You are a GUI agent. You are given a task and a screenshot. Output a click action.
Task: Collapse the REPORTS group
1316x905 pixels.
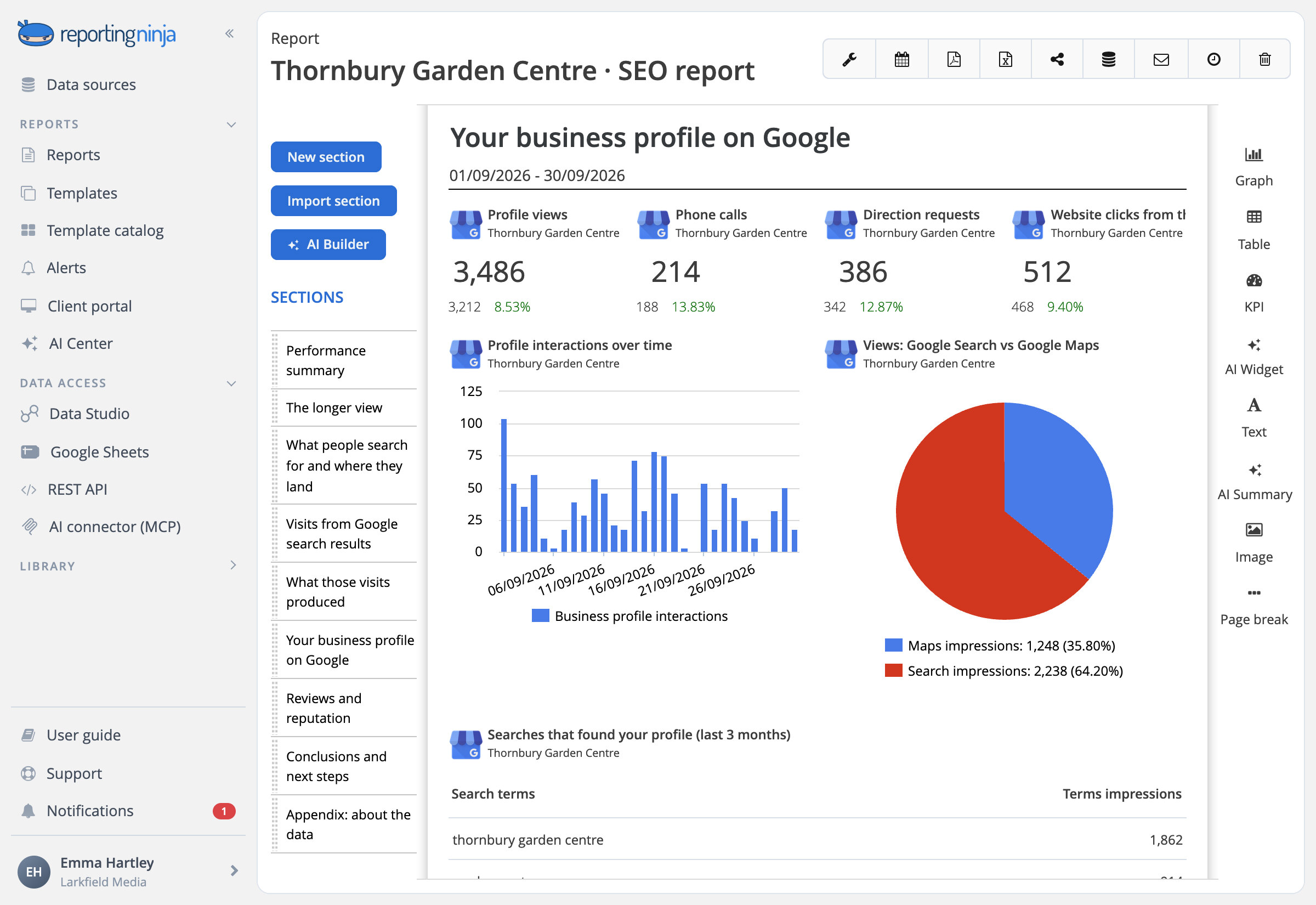pos(231,124)
